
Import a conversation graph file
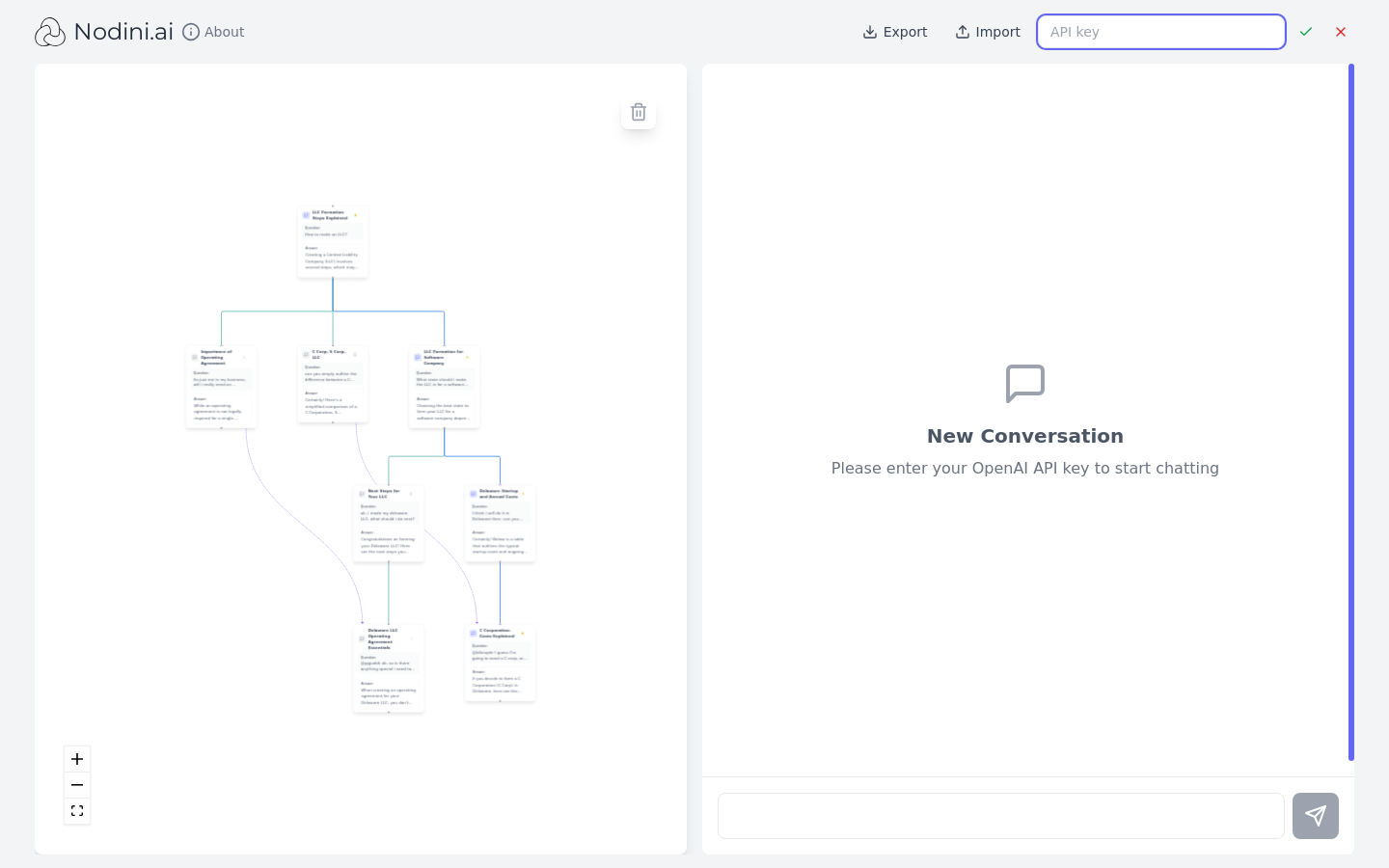[988, 32]
